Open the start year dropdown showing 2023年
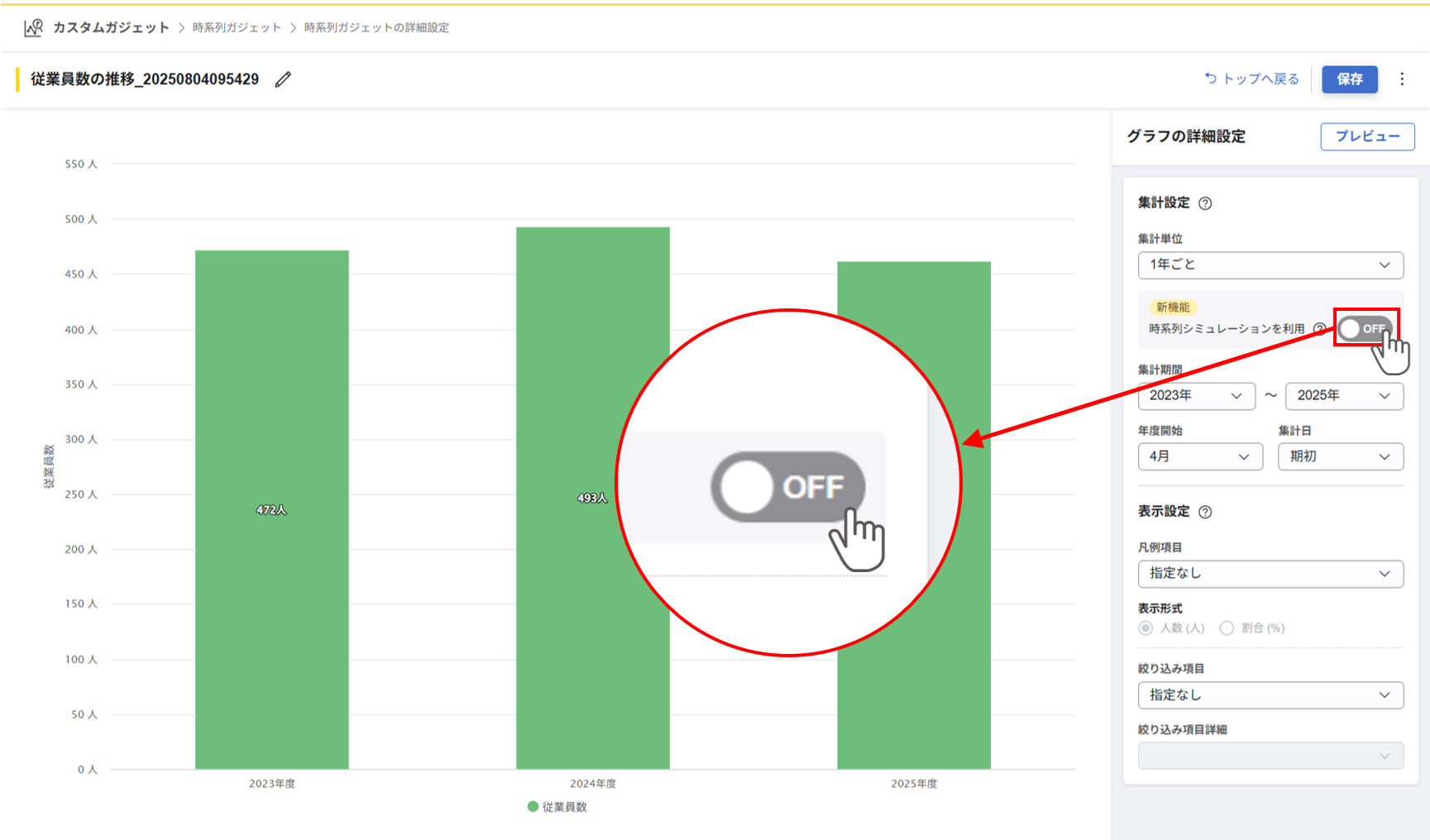 coord(1195,396)
